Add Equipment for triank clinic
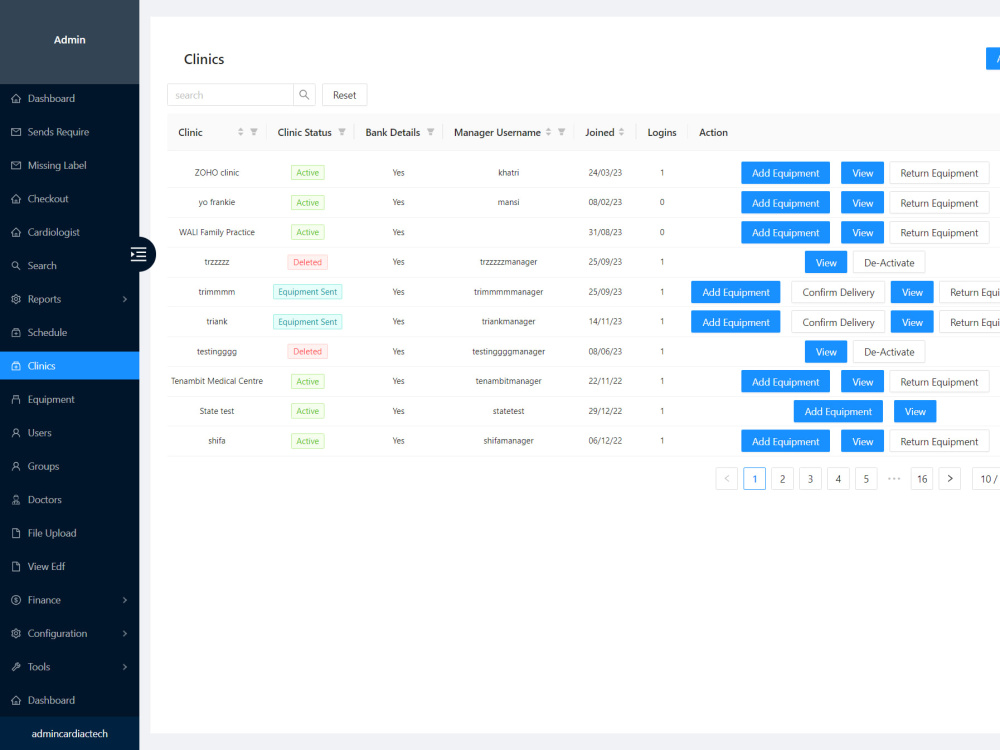 (x=735, y=322)
